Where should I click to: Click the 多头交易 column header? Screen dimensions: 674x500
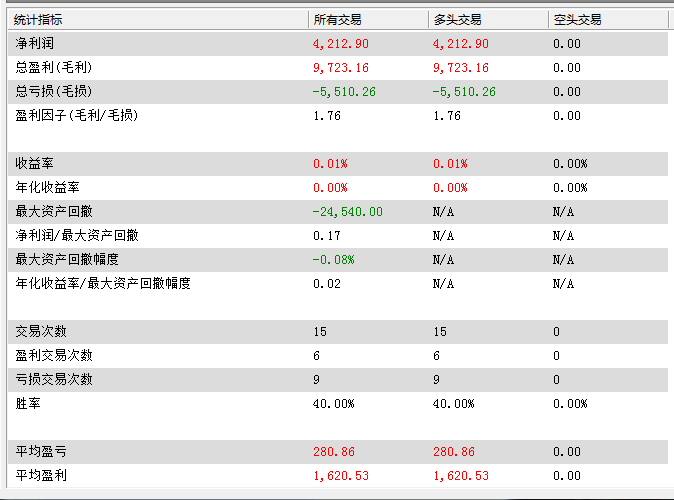tap(457, 19)
